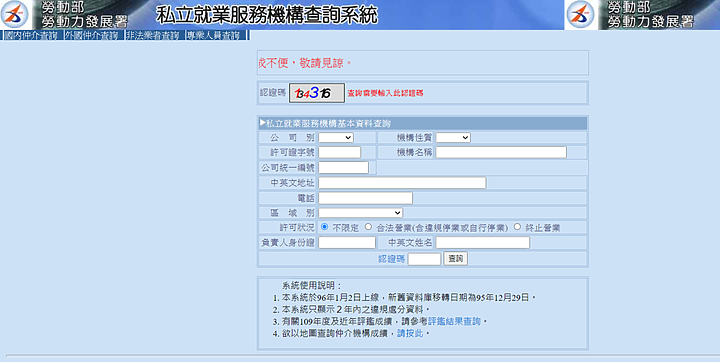
Task: Expand the 區域別 dropdown
Action: point(360,213)
